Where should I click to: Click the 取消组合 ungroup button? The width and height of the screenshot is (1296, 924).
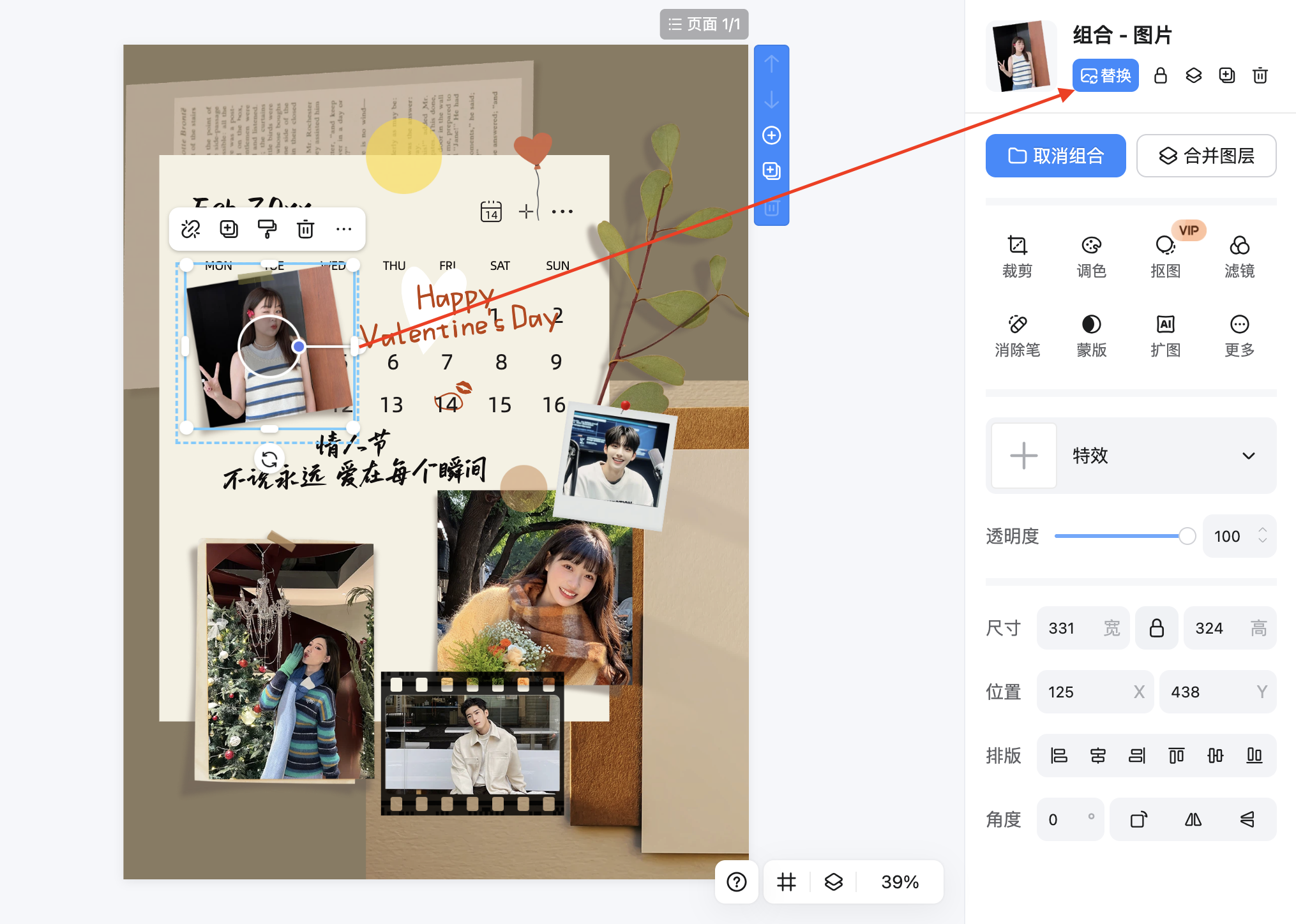(1055, 156)
